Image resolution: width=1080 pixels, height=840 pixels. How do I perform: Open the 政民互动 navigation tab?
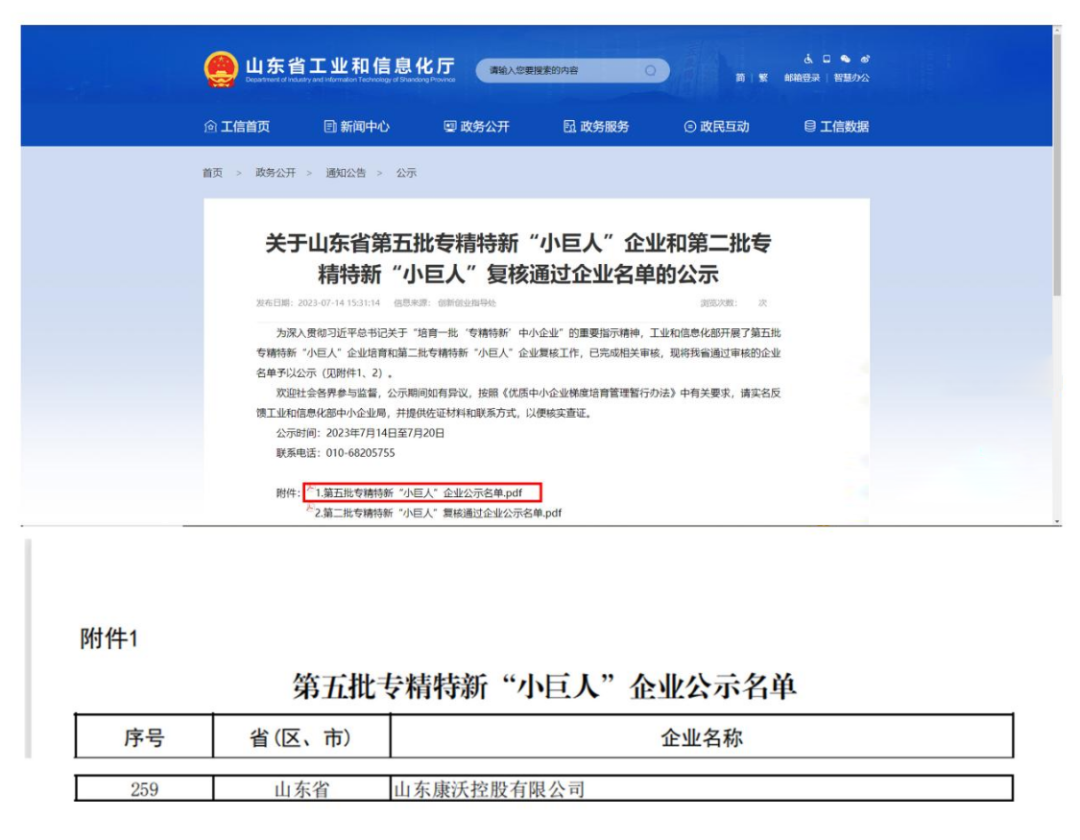pyautogui.click(x=716, y=127)
